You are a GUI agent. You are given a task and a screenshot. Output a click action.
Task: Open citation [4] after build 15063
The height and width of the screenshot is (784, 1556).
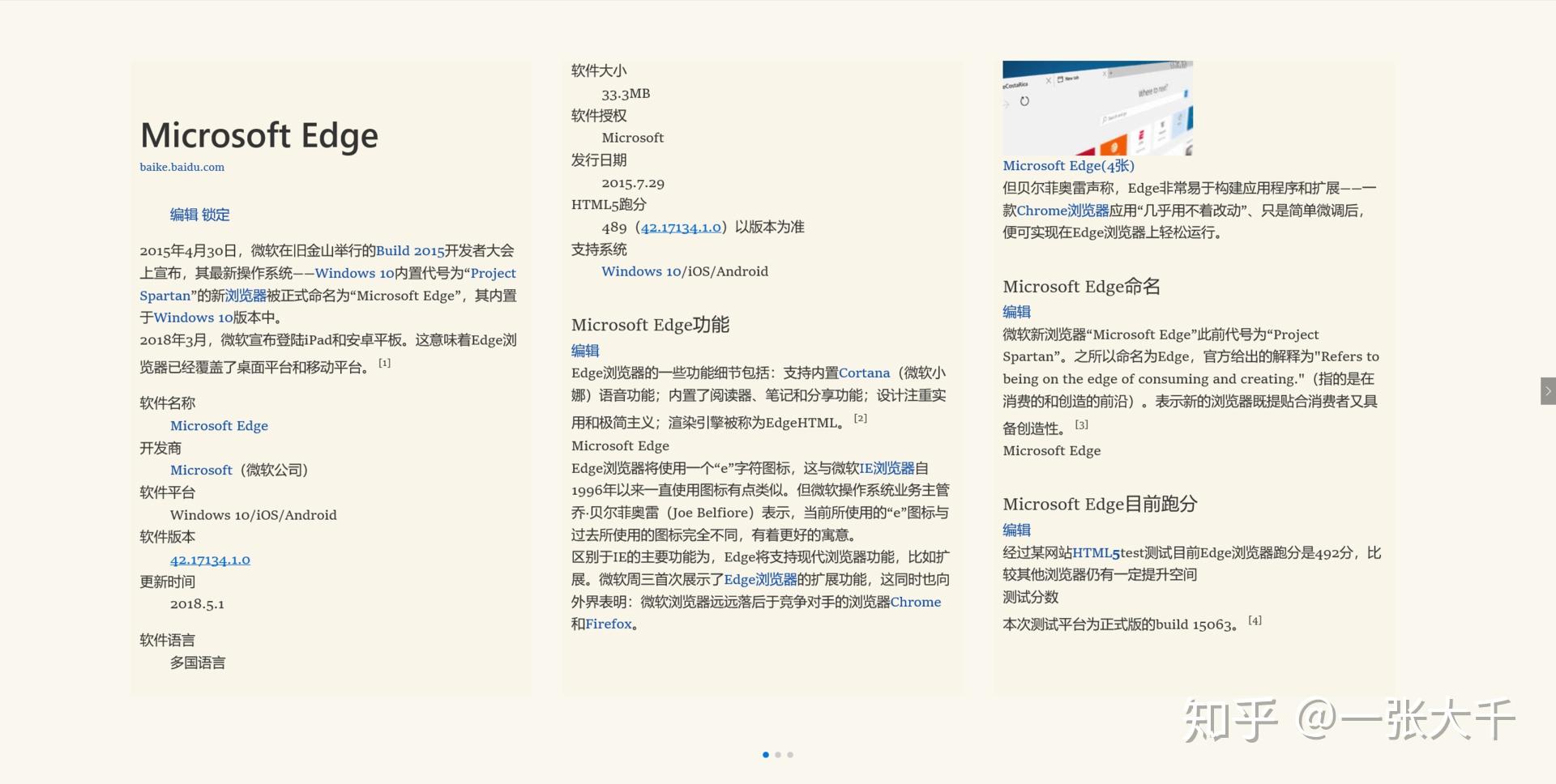pos(1255,620)
